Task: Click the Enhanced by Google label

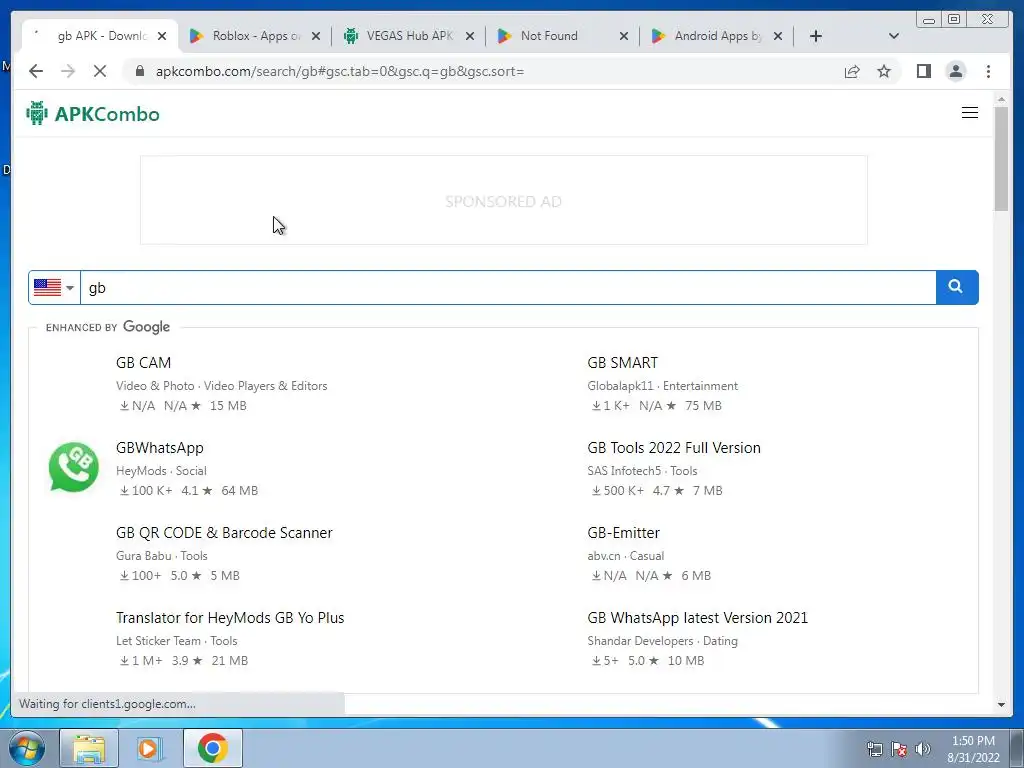Action: 108,327
